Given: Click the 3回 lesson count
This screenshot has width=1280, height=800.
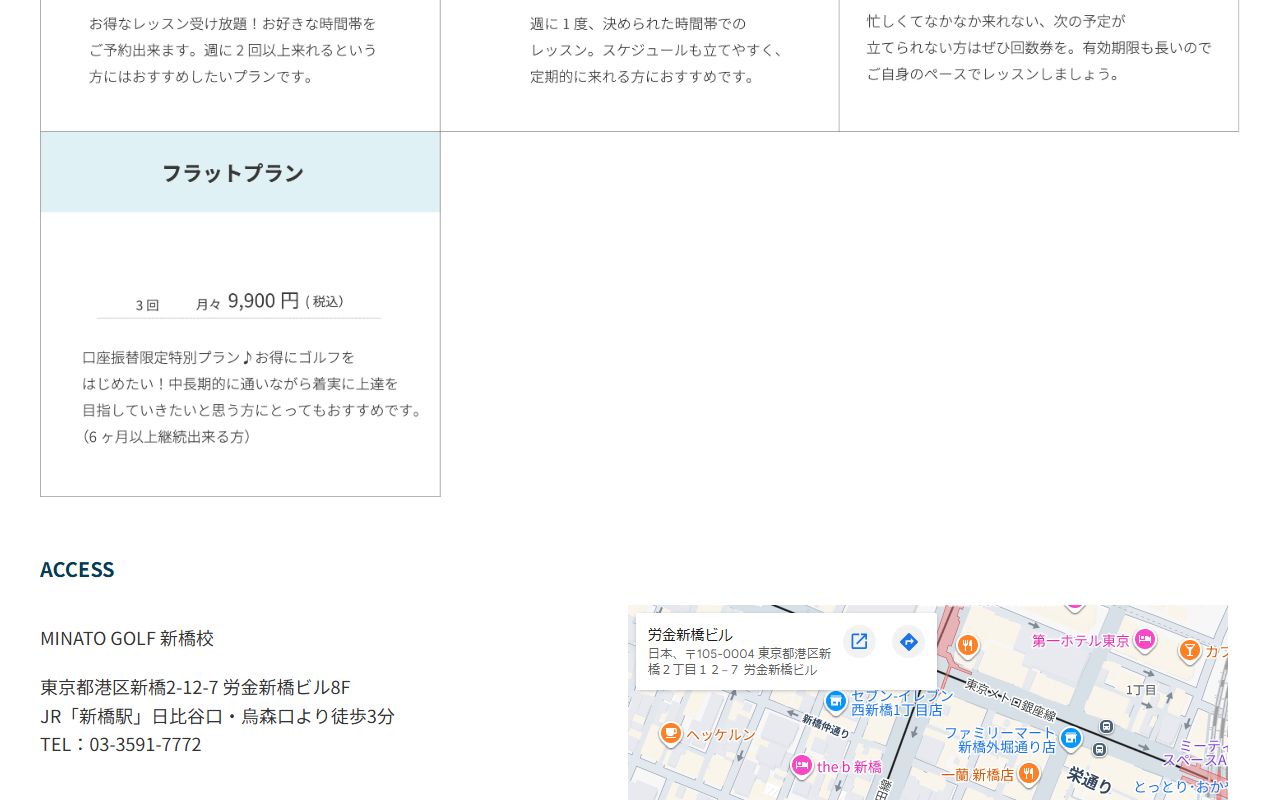Looking at the screenshot, I should coord(147,305).
